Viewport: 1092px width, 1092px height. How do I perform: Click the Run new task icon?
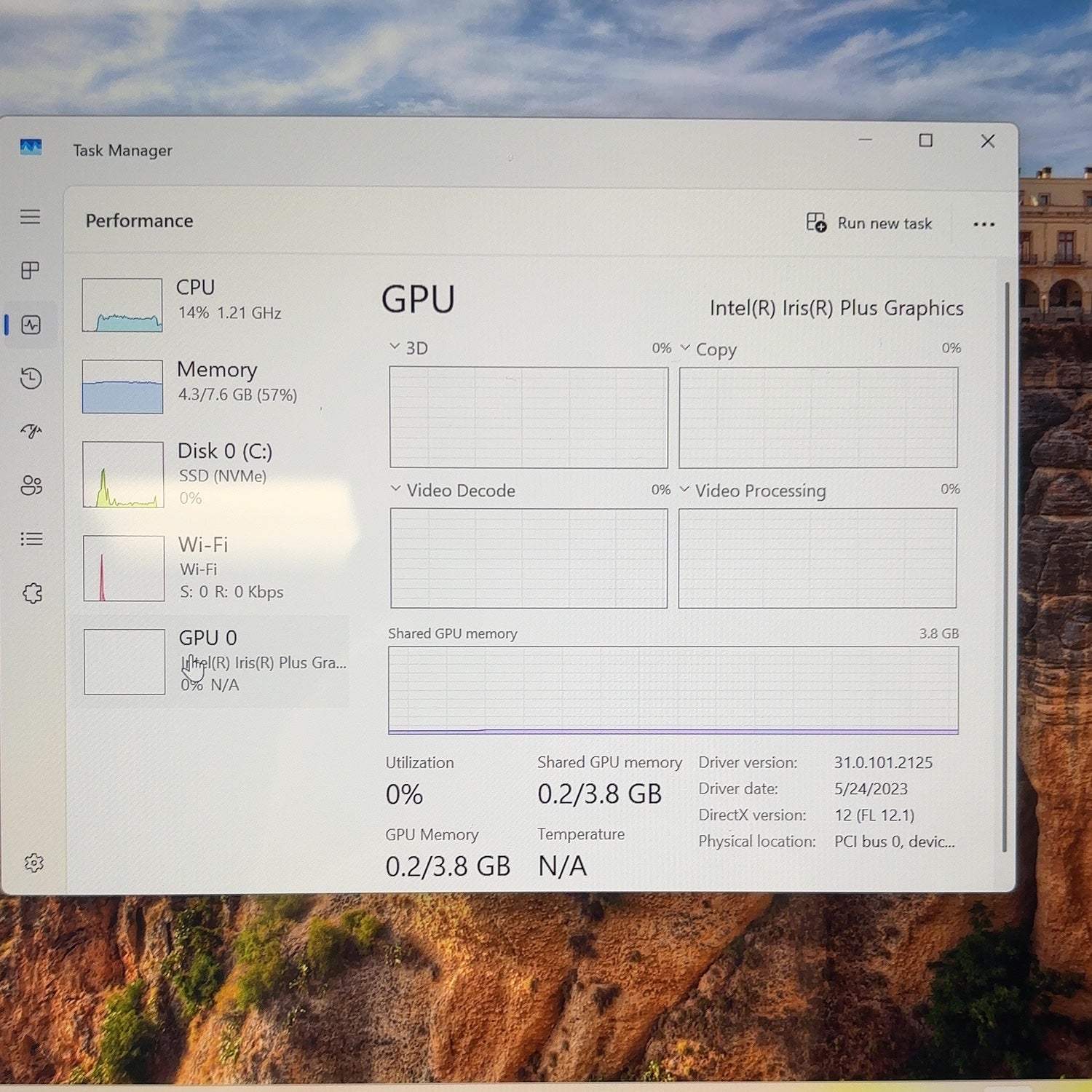(816, 222)
